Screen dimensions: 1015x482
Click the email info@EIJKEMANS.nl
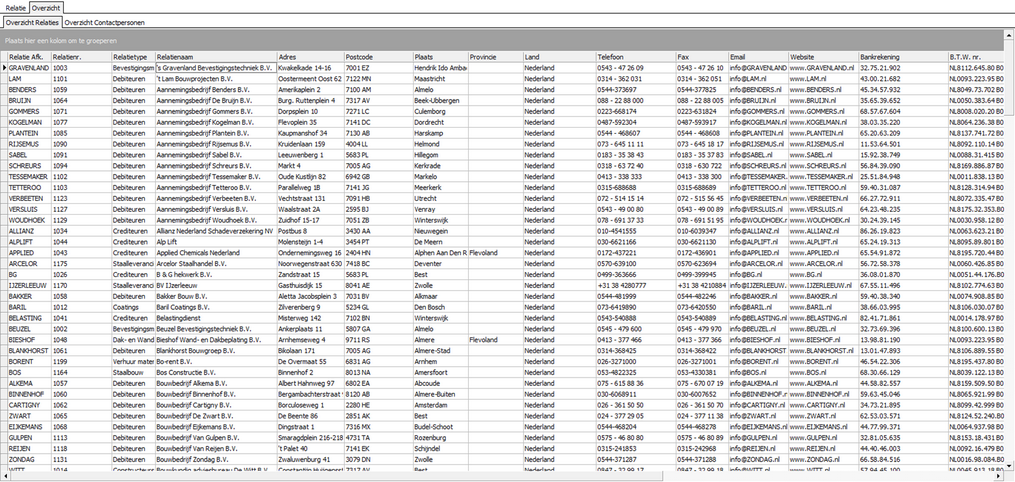pyautogui.click(x=758, y=427)
